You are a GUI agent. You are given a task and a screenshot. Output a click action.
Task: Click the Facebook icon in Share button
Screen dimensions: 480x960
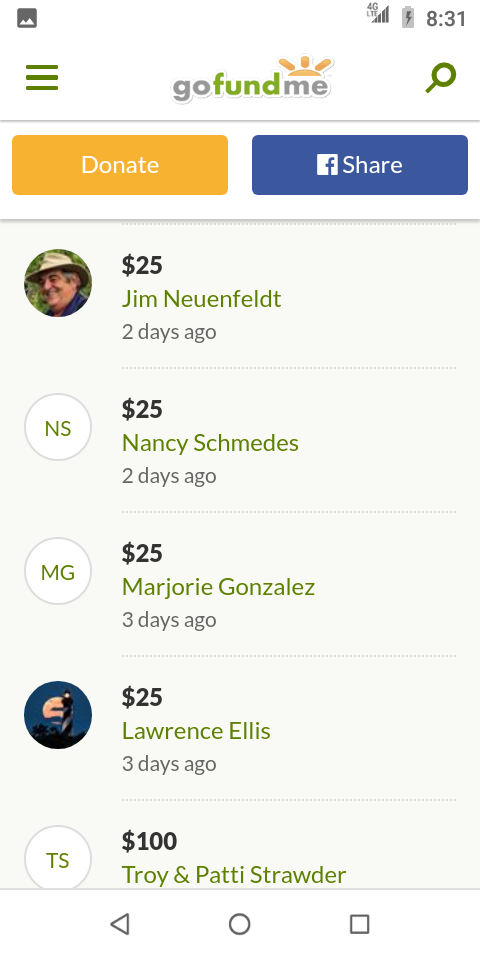327,165
